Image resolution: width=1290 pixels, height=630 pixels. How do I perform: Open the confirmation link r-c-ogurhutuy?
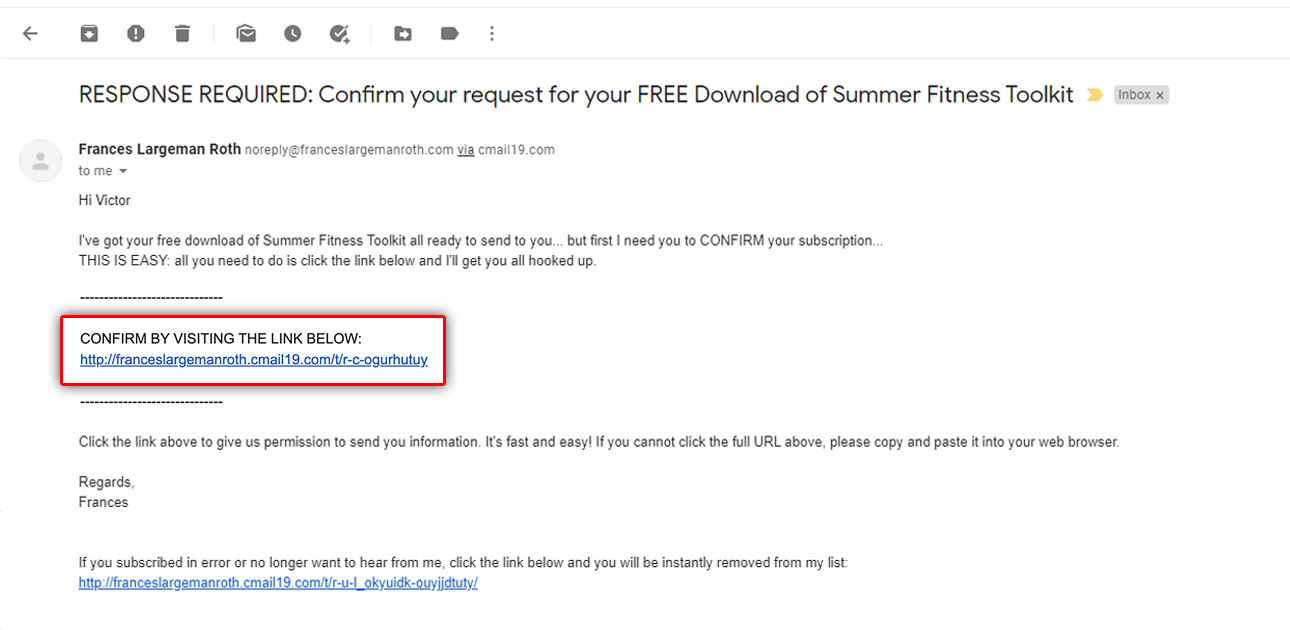tap(254, 359)
